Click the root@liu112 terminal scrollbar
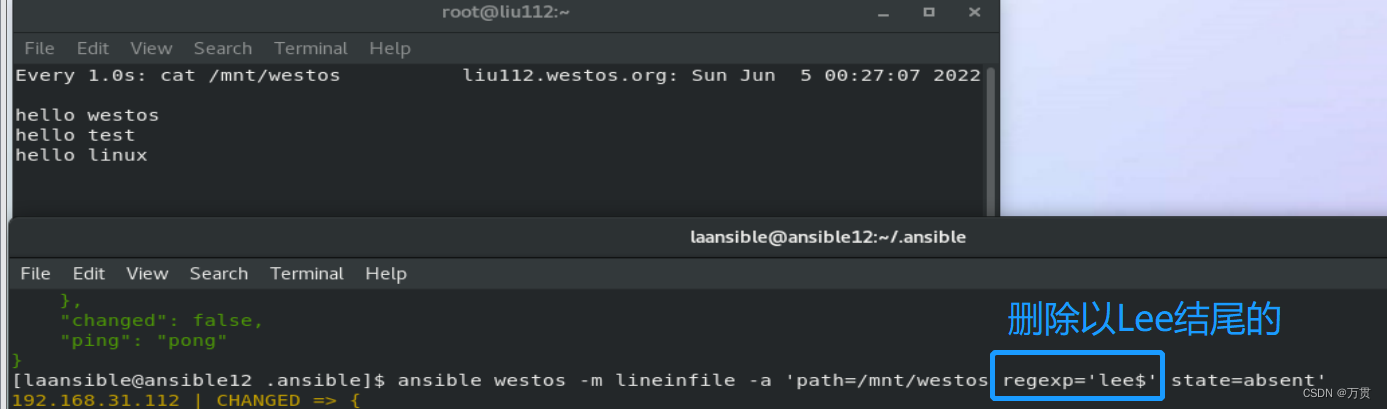This screenshot has width=1387, height=409. tap(990, 140)
